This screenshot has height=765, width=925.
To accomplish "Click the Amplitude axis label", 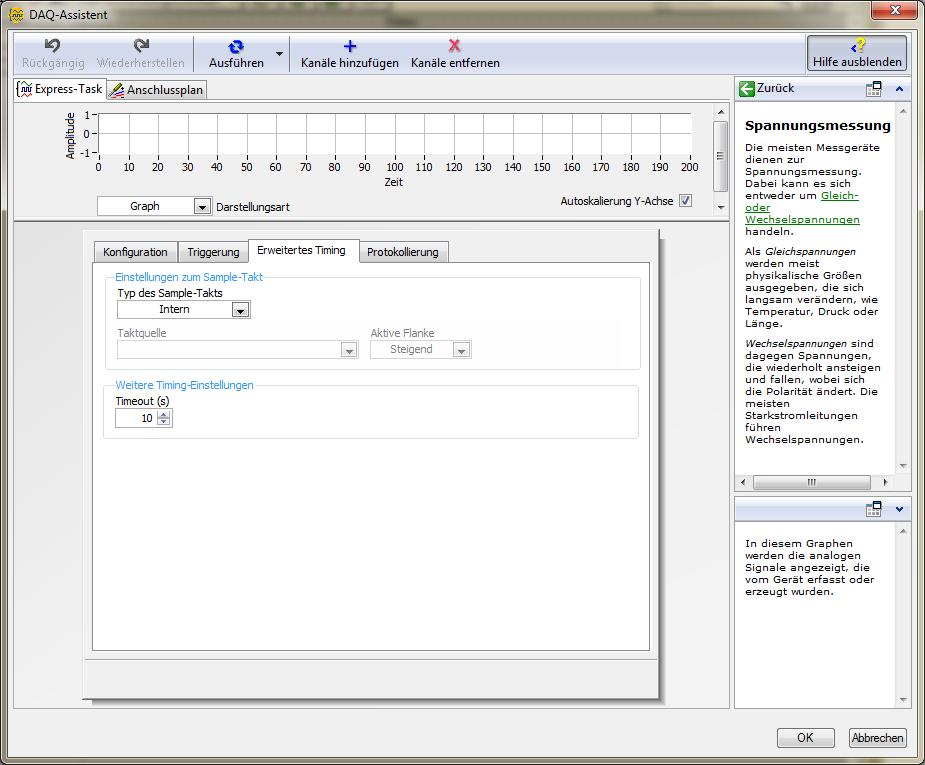I will point(70,135).
